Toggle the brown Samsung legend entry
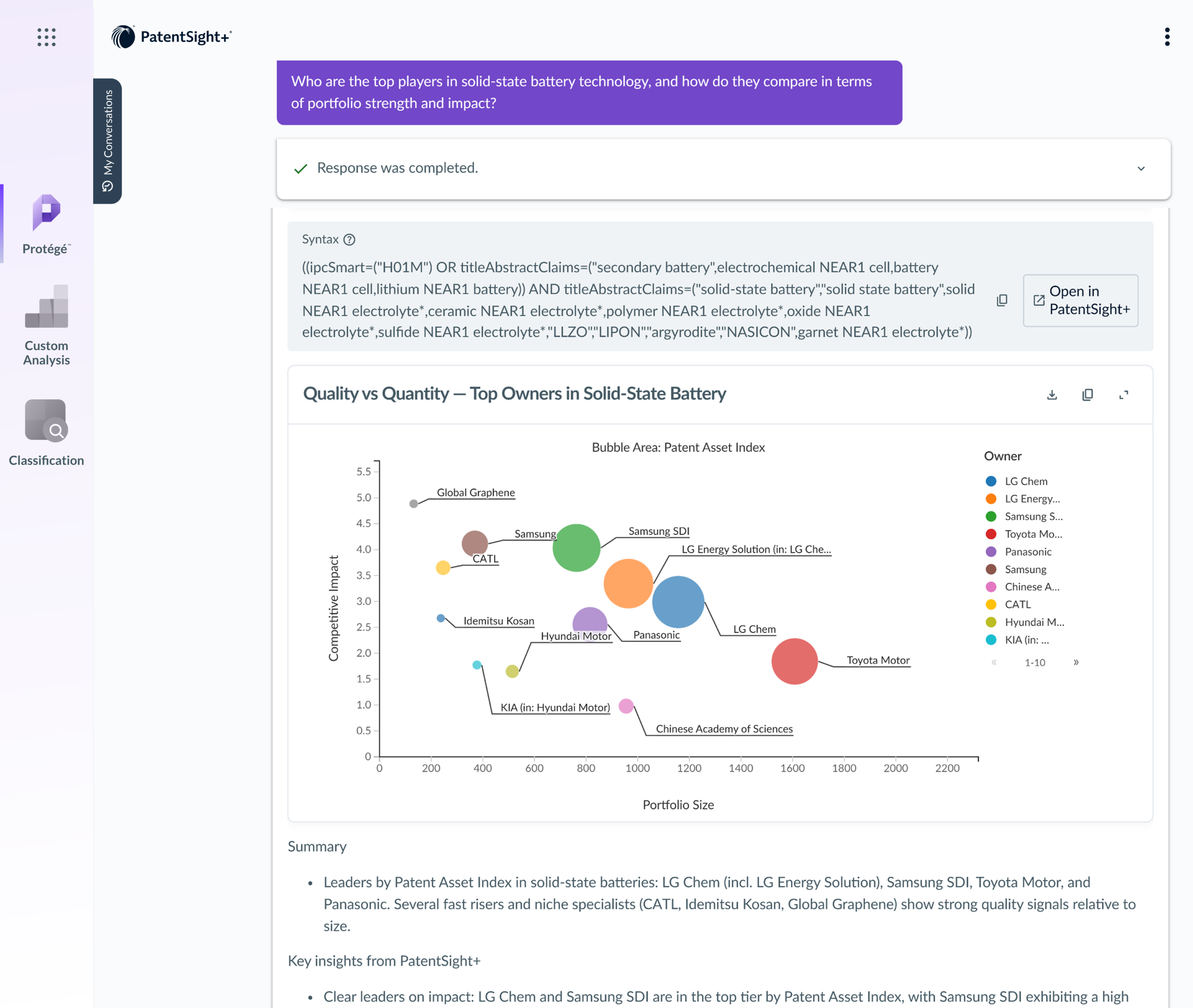 (x=1016, y=570)
